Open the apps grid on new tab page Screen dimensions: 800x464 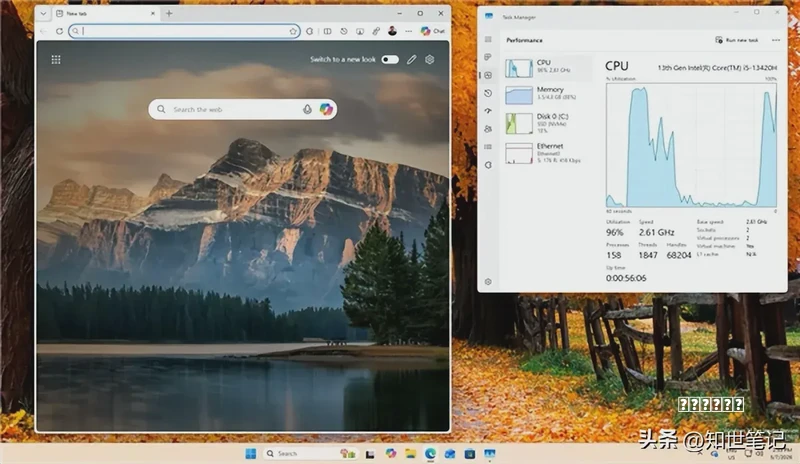[56, 60]
